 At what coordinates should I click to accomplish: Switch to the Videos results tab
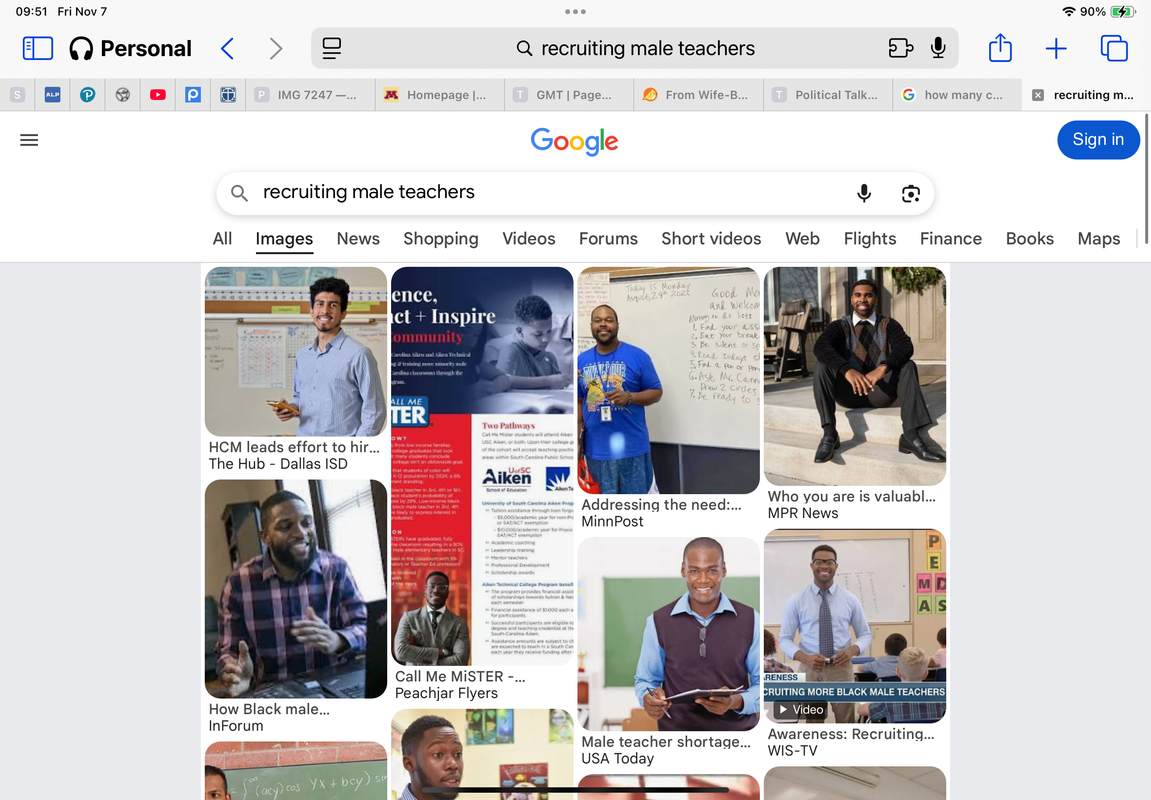(x=529, y=239)
